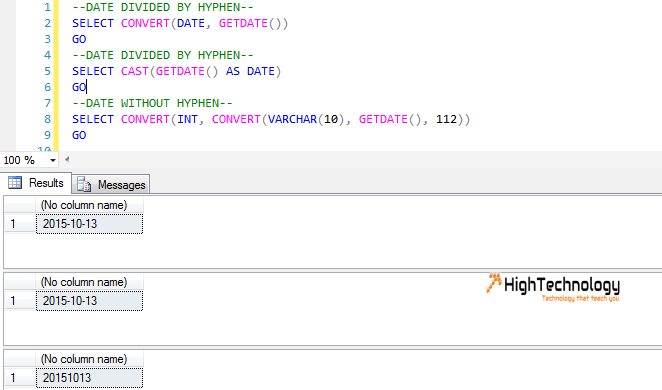The image size is (662, 390).
Task: Click the VARCHAR keyword on line 8
Action: 292,119
